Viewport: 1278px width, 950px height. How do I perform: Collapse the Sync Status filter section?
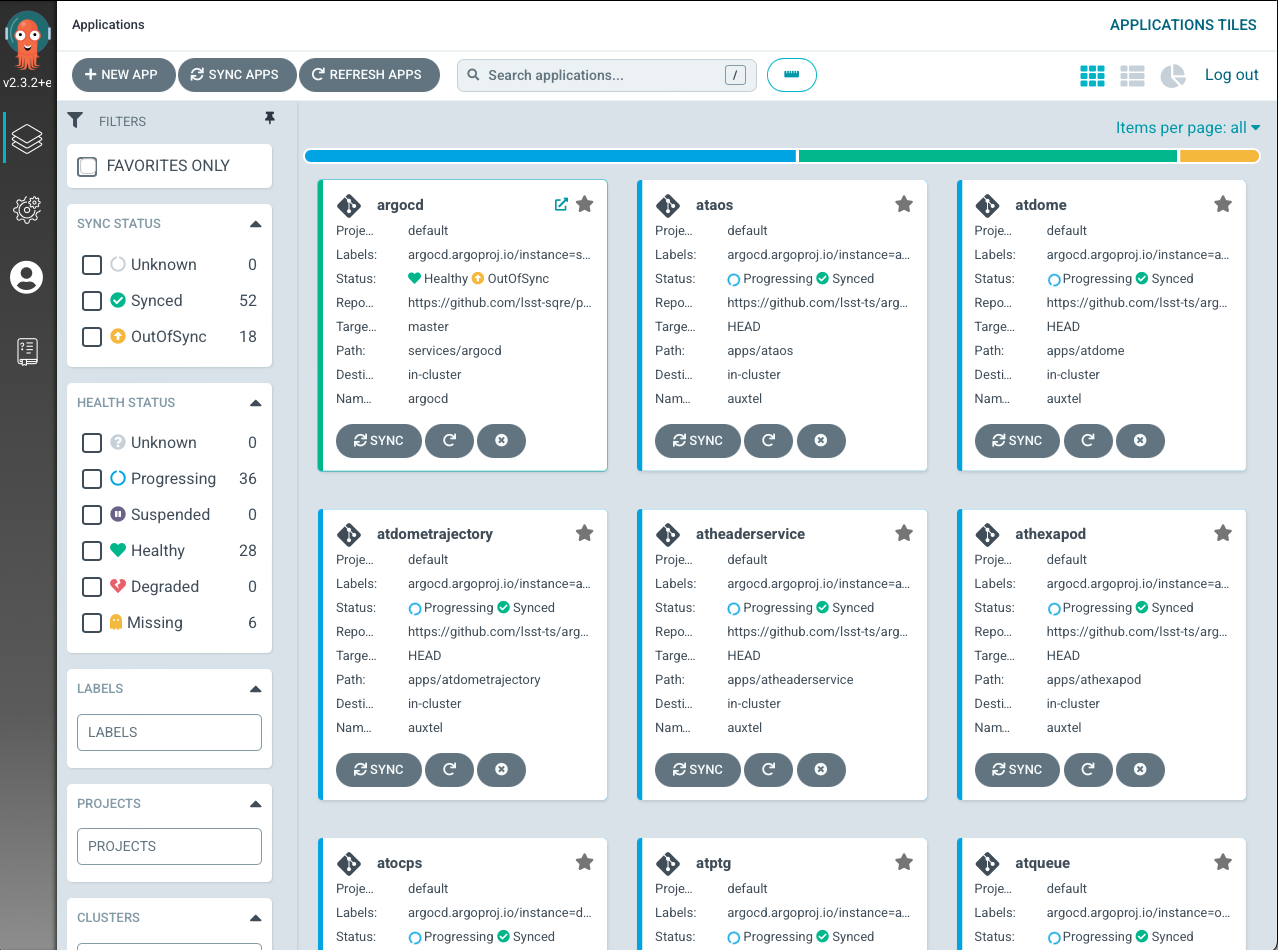pos(255,224)
